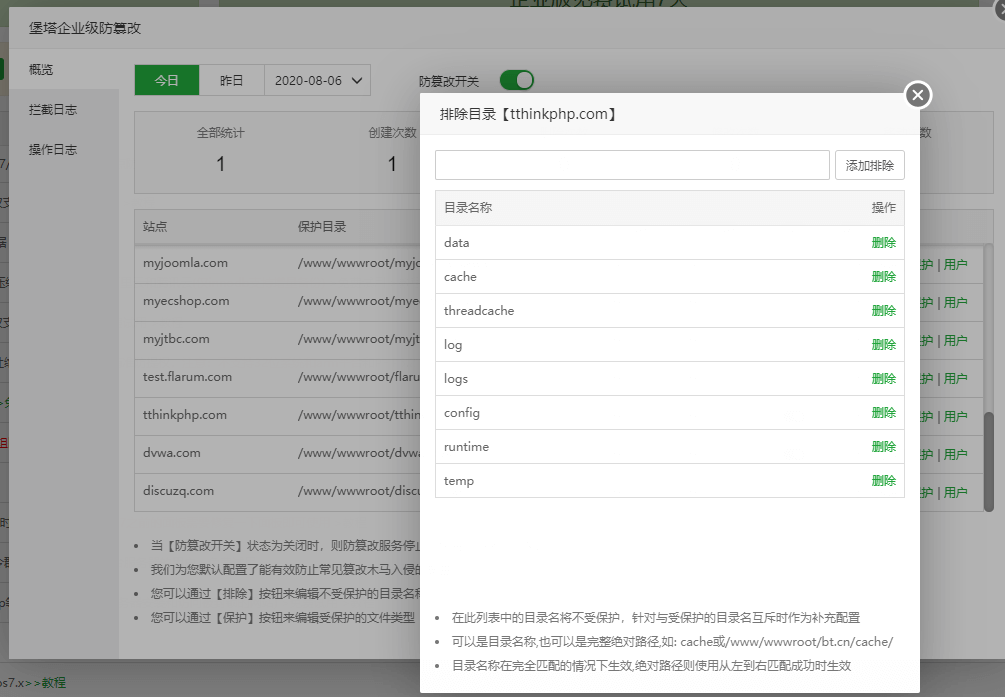Delete the logs directory exclusion
Image resolution: width=1005 pixels, height=697 pixels.
tap(883, 378)
